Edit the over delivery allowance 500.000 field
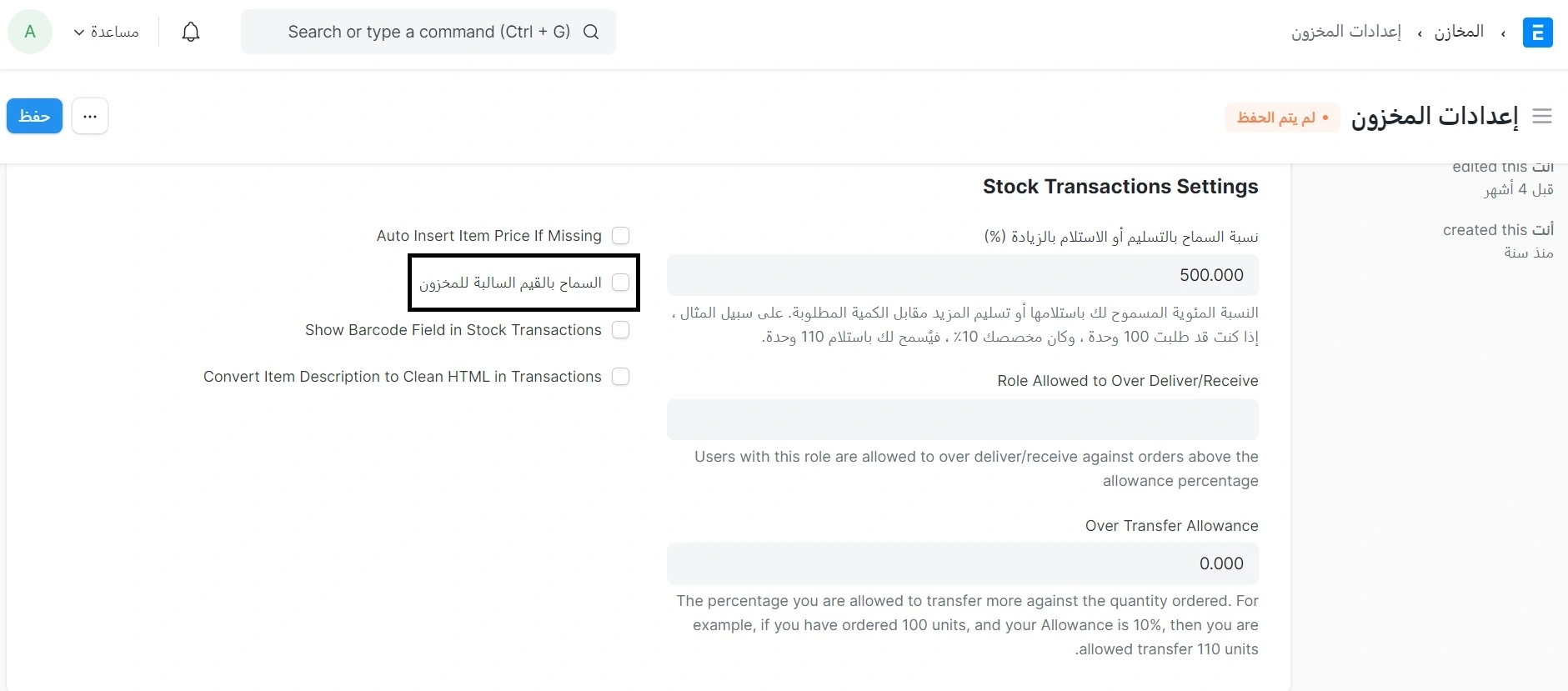This screenshot has width=1568, height=691. pyautogui.click(x=963, y=275)
